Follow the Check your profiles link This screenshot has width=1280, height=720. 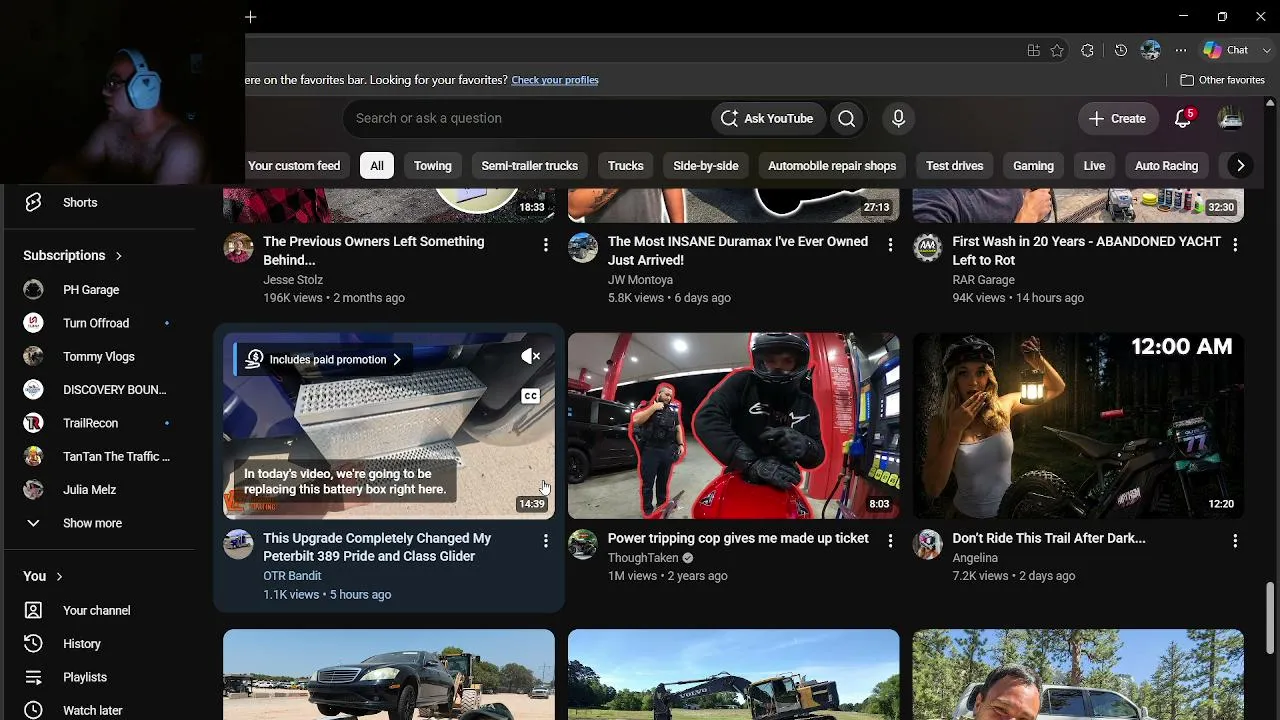point(555,80)
